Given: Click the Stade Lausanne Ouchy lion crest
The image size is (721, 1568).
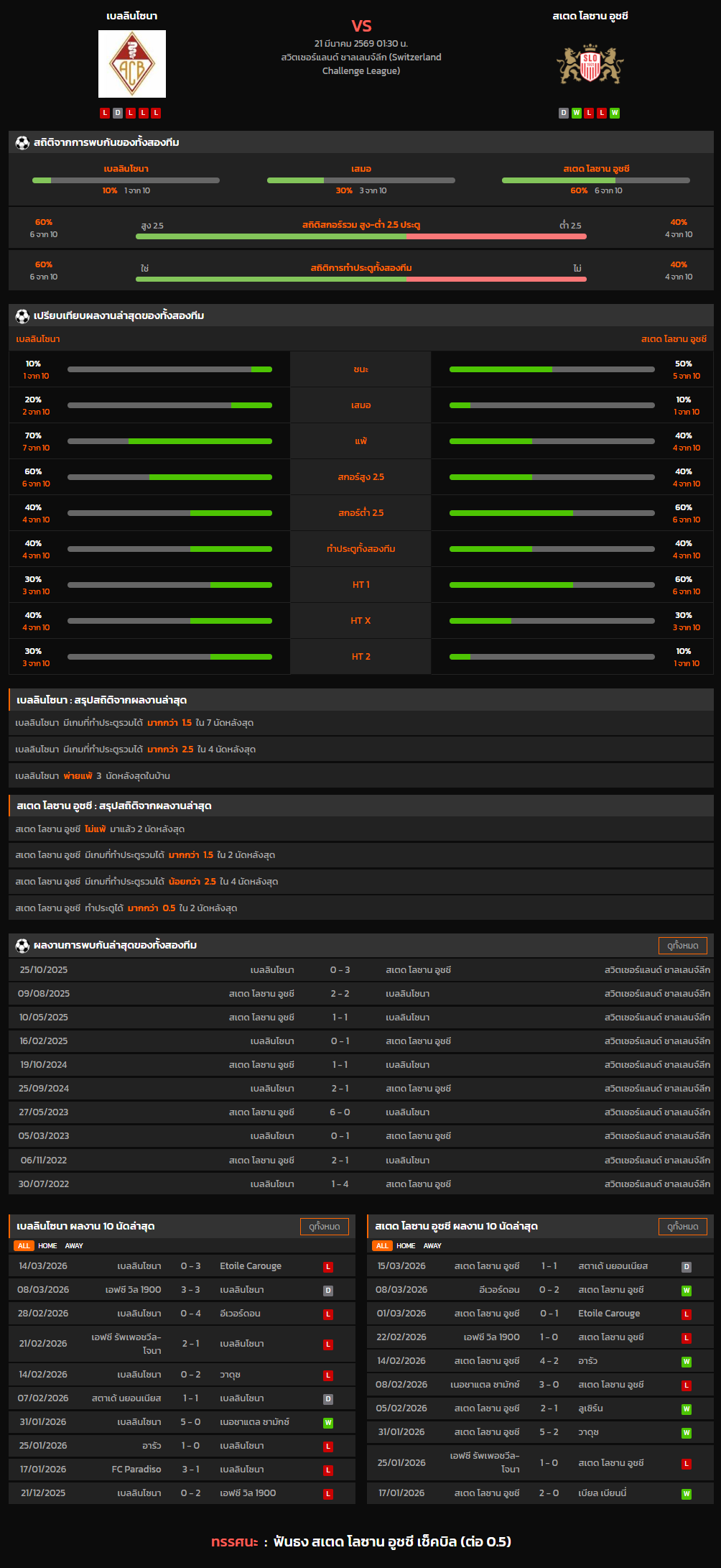Looking at the screenshot, I should [x=590, y=65].
